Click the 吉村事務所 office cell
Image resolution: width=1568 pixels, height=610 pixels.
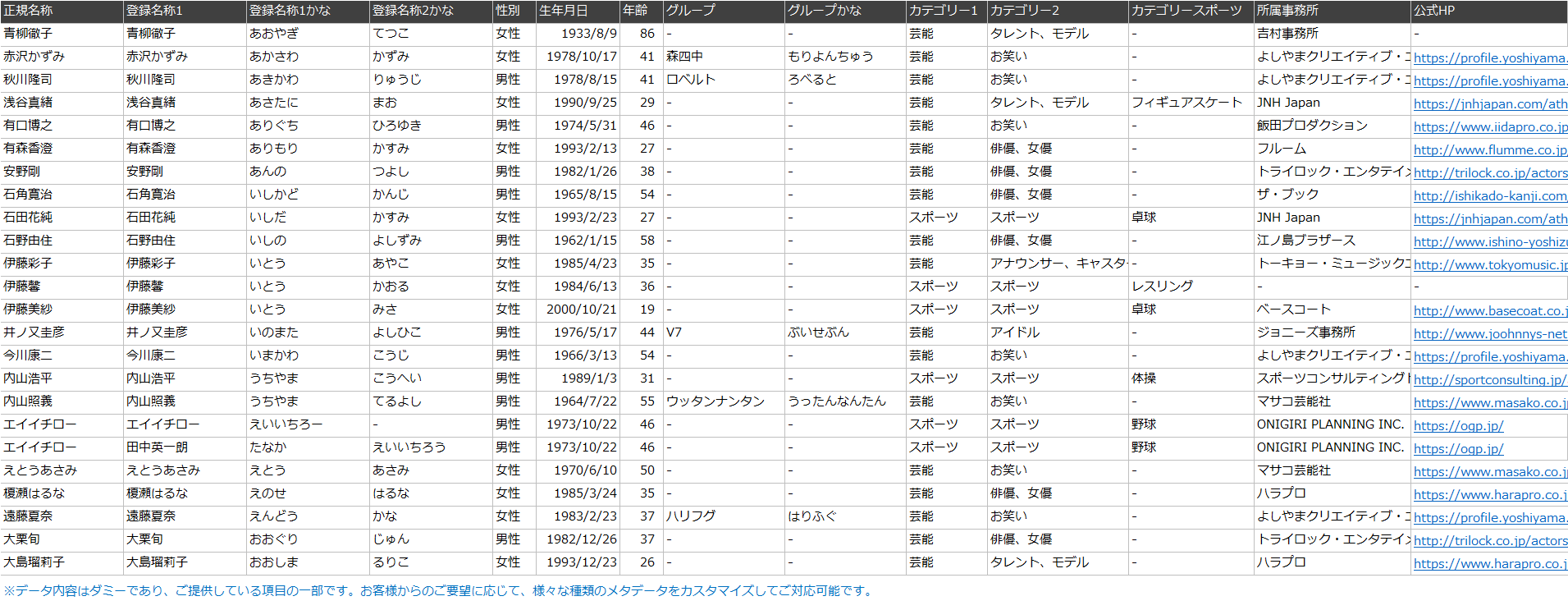coord(1287,34)
